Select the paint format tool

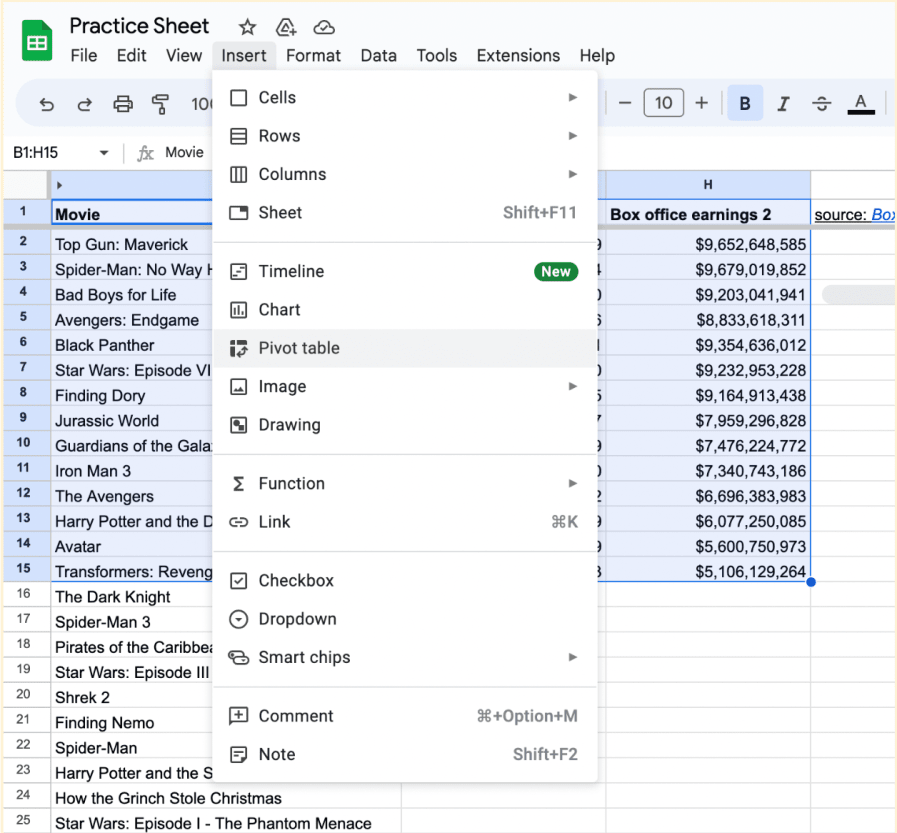pos(161,104)
